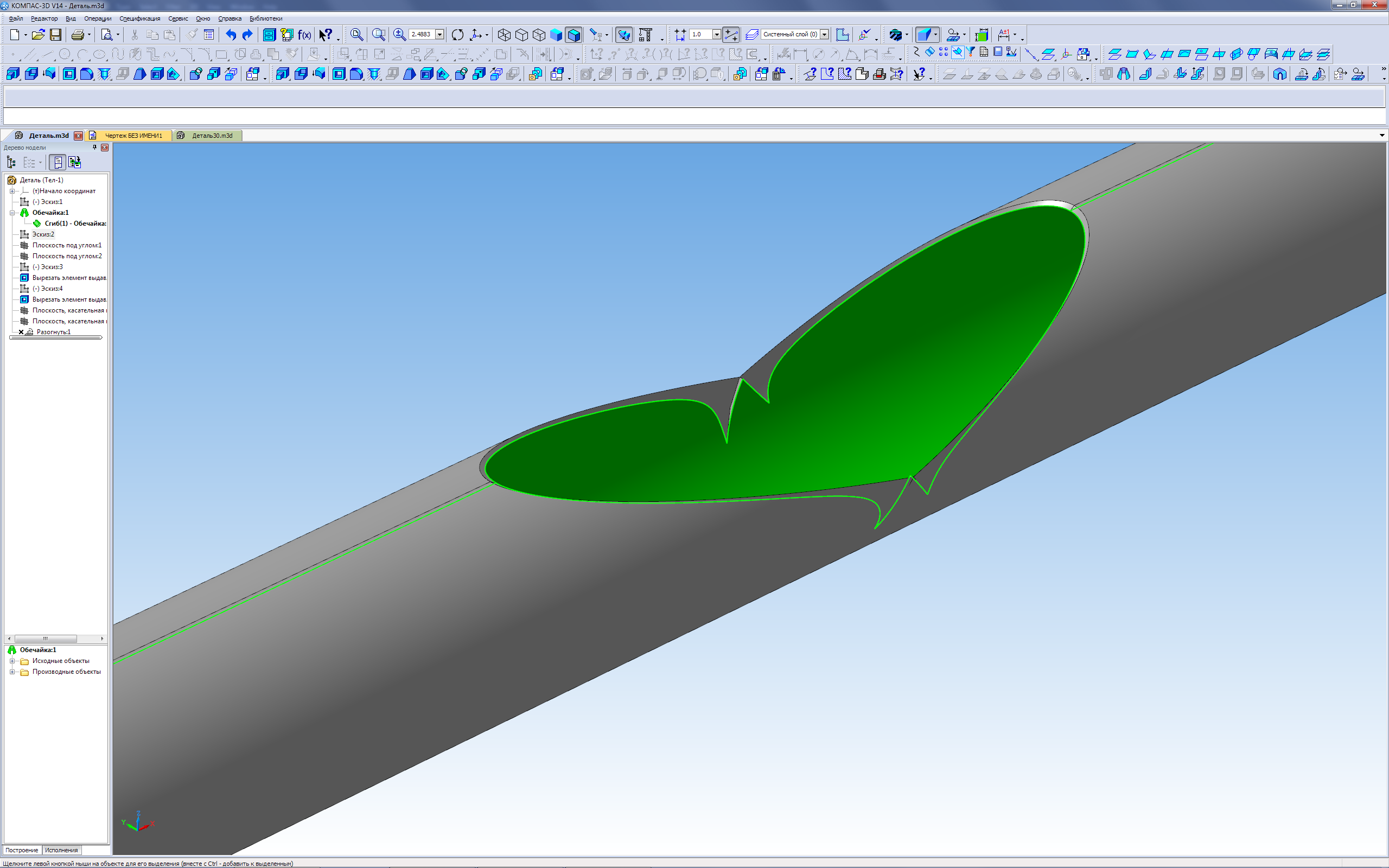Switch to Исполнения bottom tab
The image size is (1389, 868).
[x=61, y=850]
